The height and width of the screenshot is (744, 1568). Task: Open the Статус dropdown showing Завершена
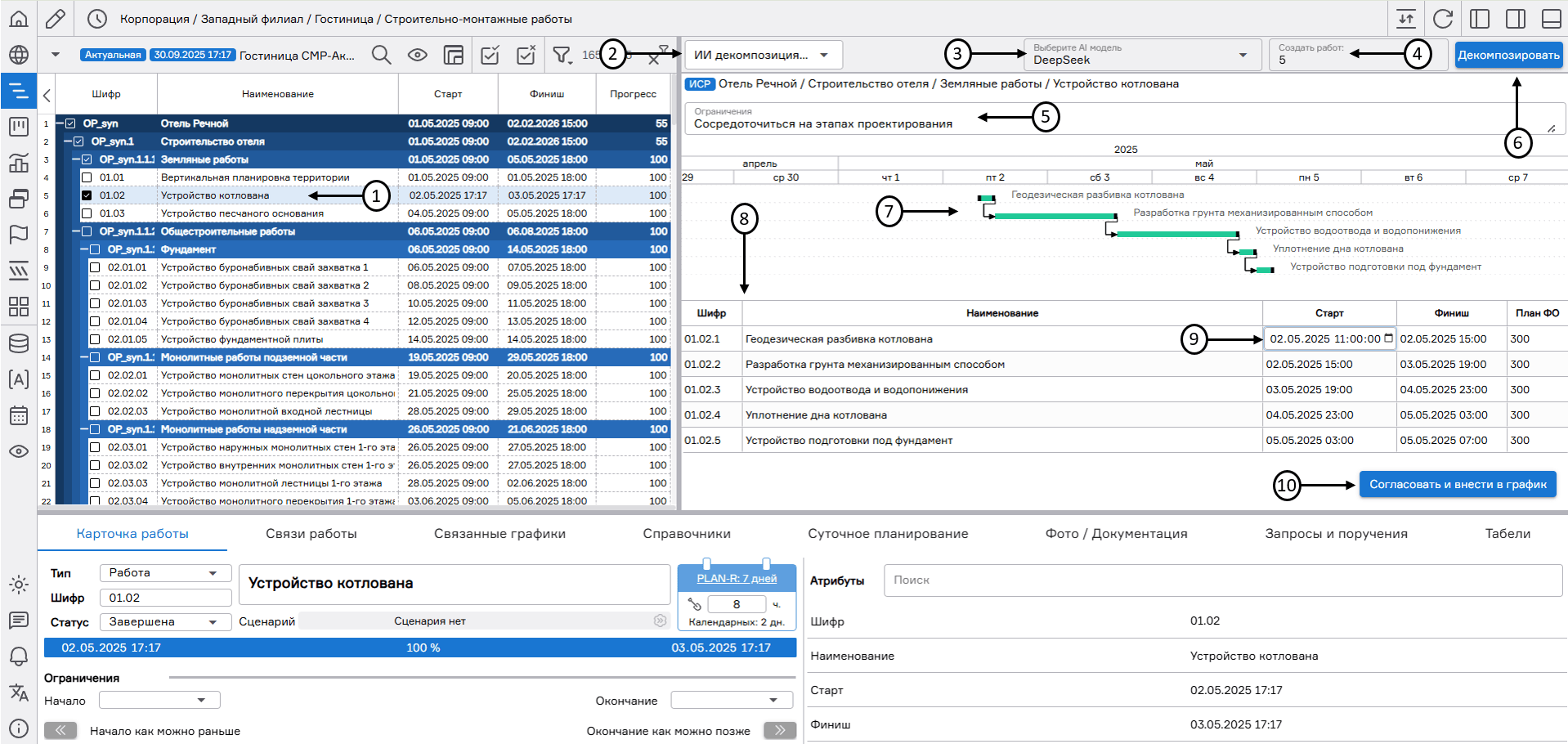(x=164, y=622)
